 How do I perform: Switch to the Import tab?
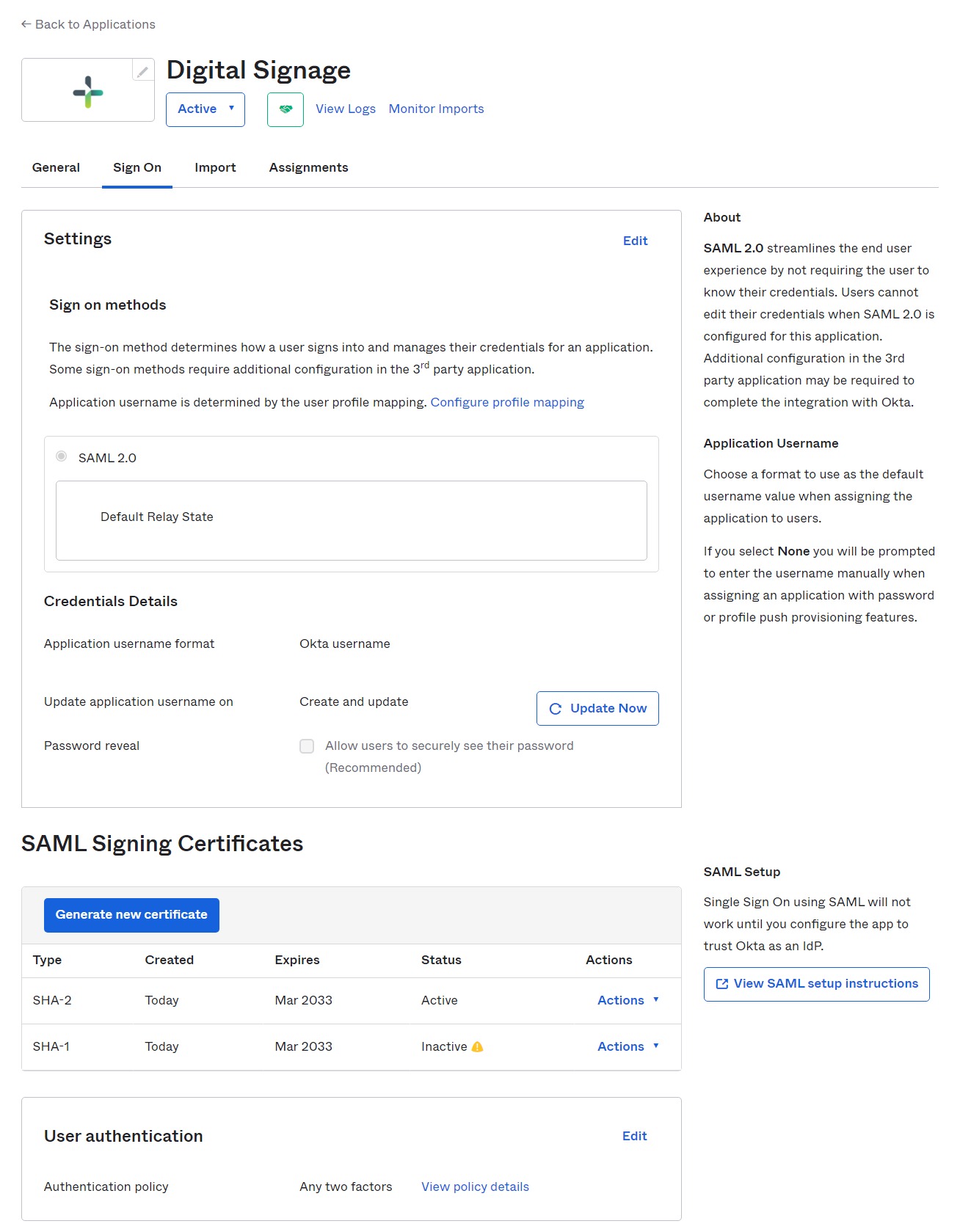[215, 167]
